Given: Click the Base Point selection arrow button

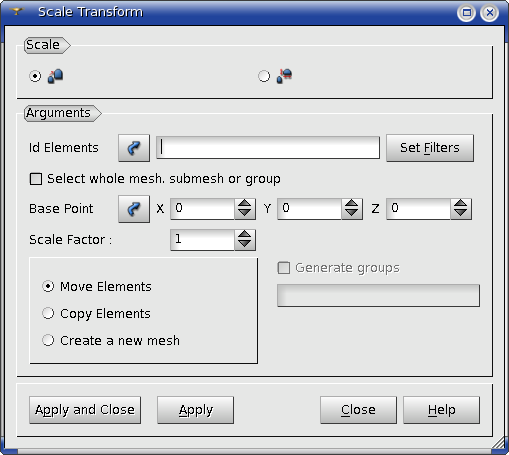Looking at the screenshot, I should (x=134, y=209).
